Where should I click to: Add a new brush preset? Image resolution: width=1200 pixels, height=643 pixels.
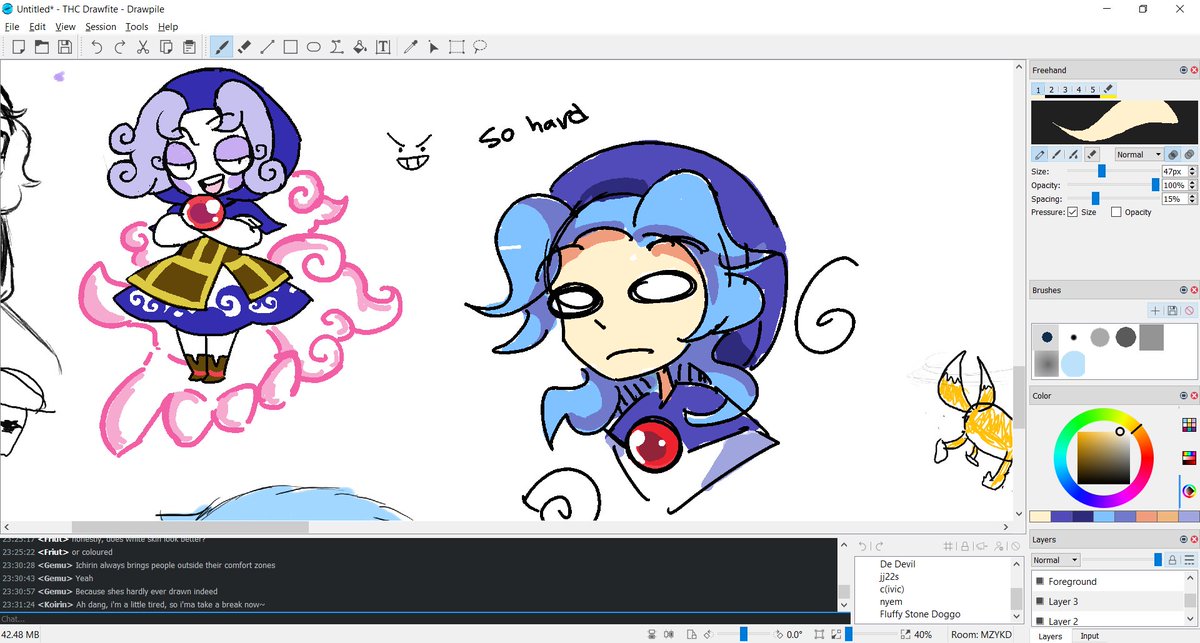tap(1155, 311)
